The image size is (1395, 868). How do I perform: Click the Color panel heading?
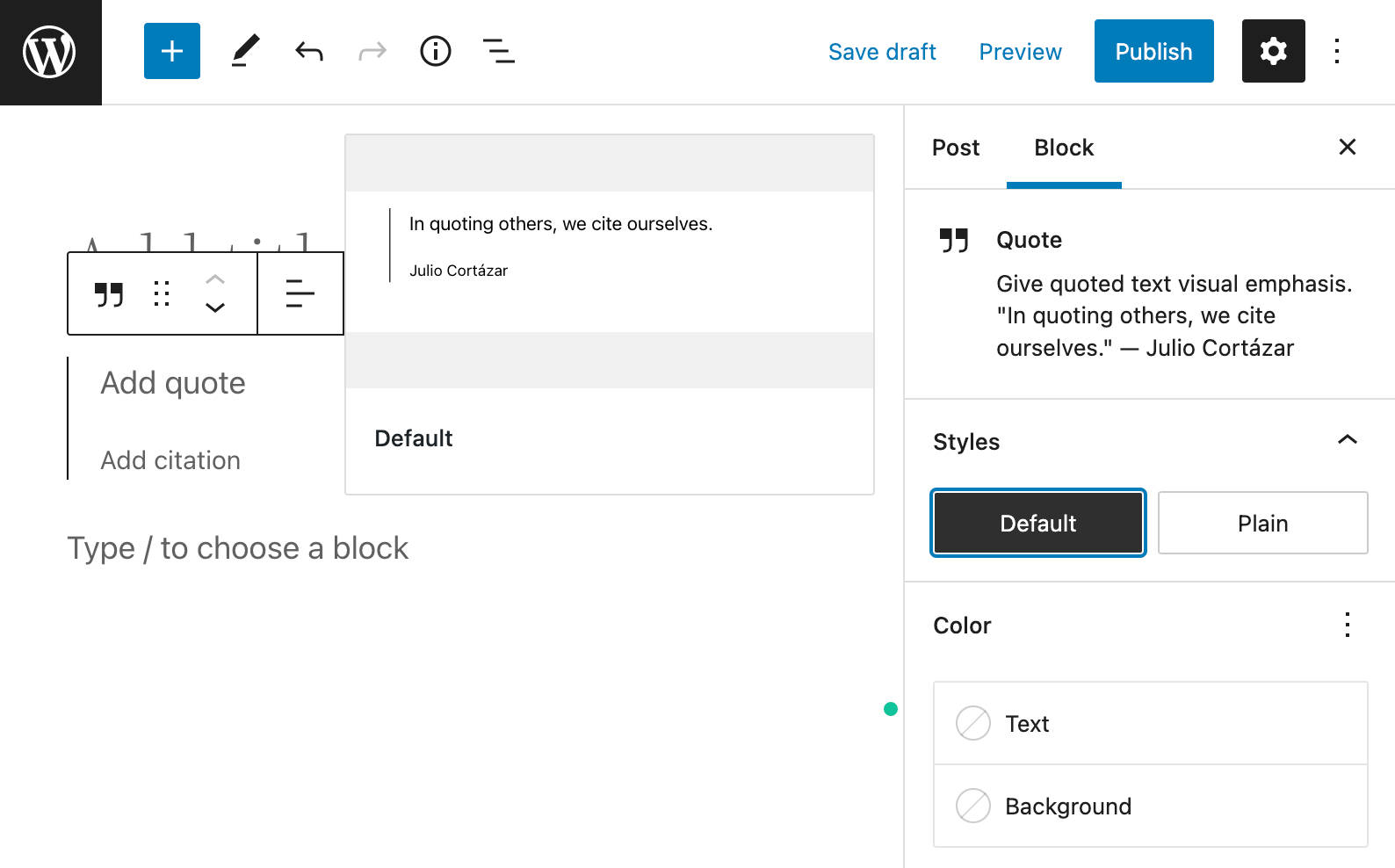click(962, 626)
